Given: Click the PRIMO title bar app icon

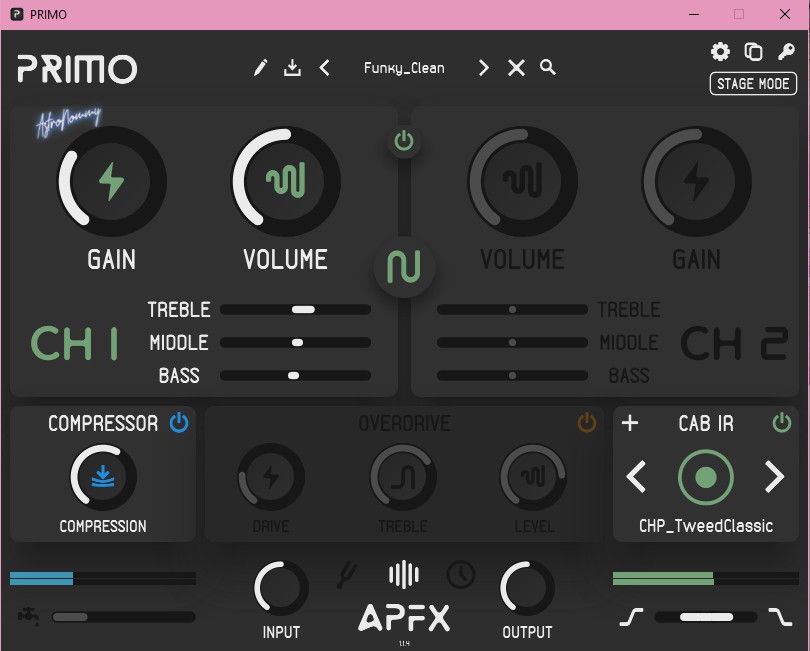Looking at the screenshot, I should point(17,14).
